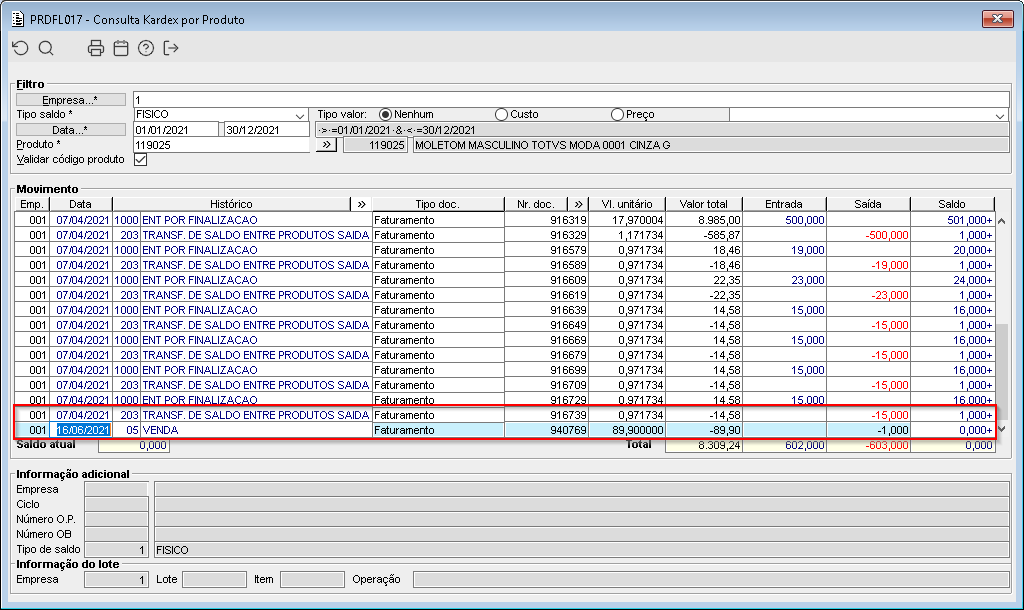Screen dimensions: 1024x610
Task: Click the Saldo atual 0,000 field
Action: [134, 445]
